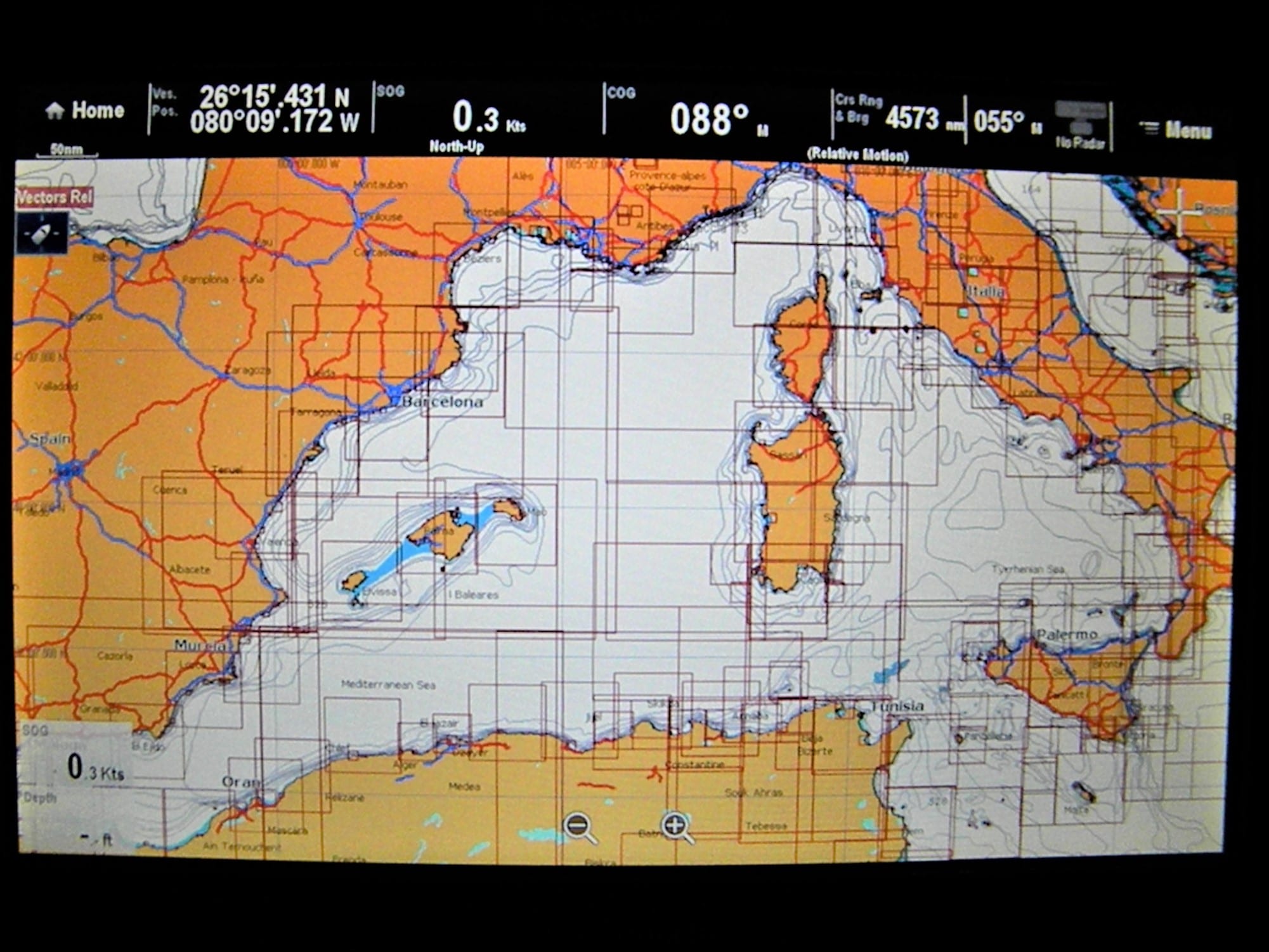Select Palermo on the chart
The width and height of the screenshot is (1269, 952).
1067,634
